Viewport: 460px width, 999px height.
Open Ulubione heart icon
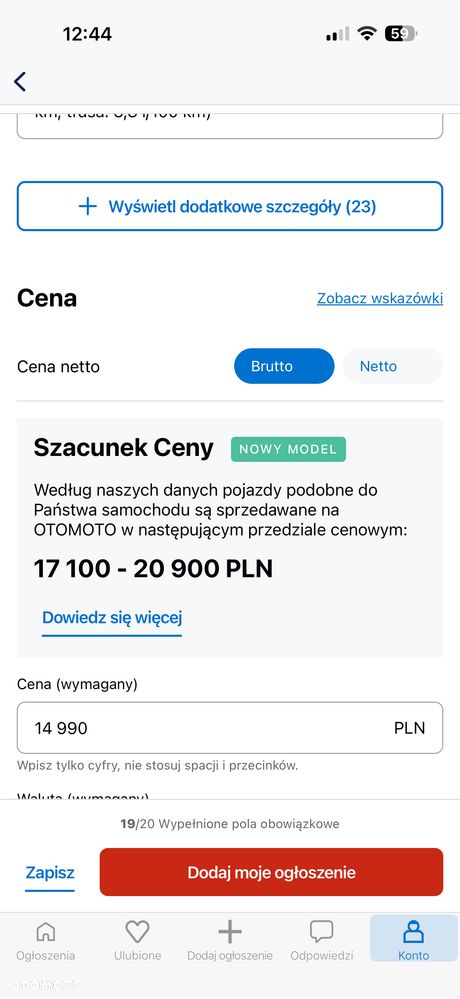pos(138,931)
